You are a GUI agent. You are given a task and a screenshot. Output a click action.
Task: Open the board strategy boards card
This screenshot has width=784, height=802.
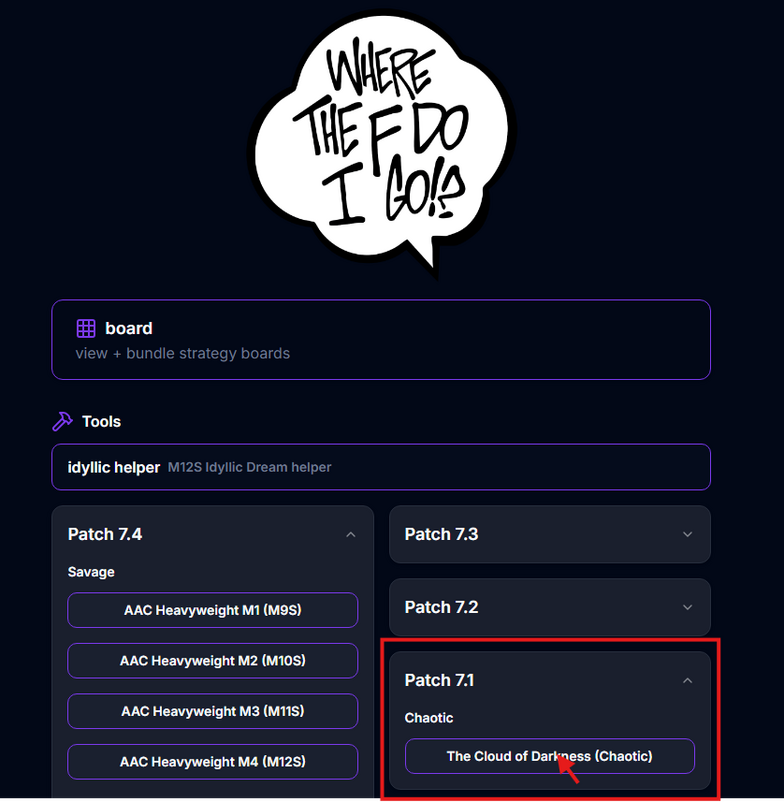pyautogui.click(x=381, y=340)
